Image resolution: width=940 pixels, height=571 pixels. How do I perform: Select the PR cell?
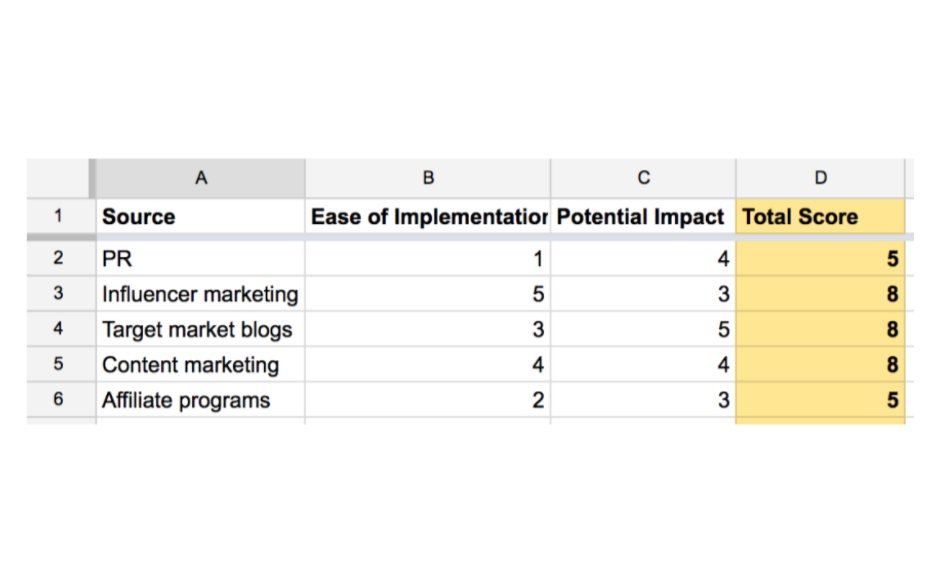[200, 259]
